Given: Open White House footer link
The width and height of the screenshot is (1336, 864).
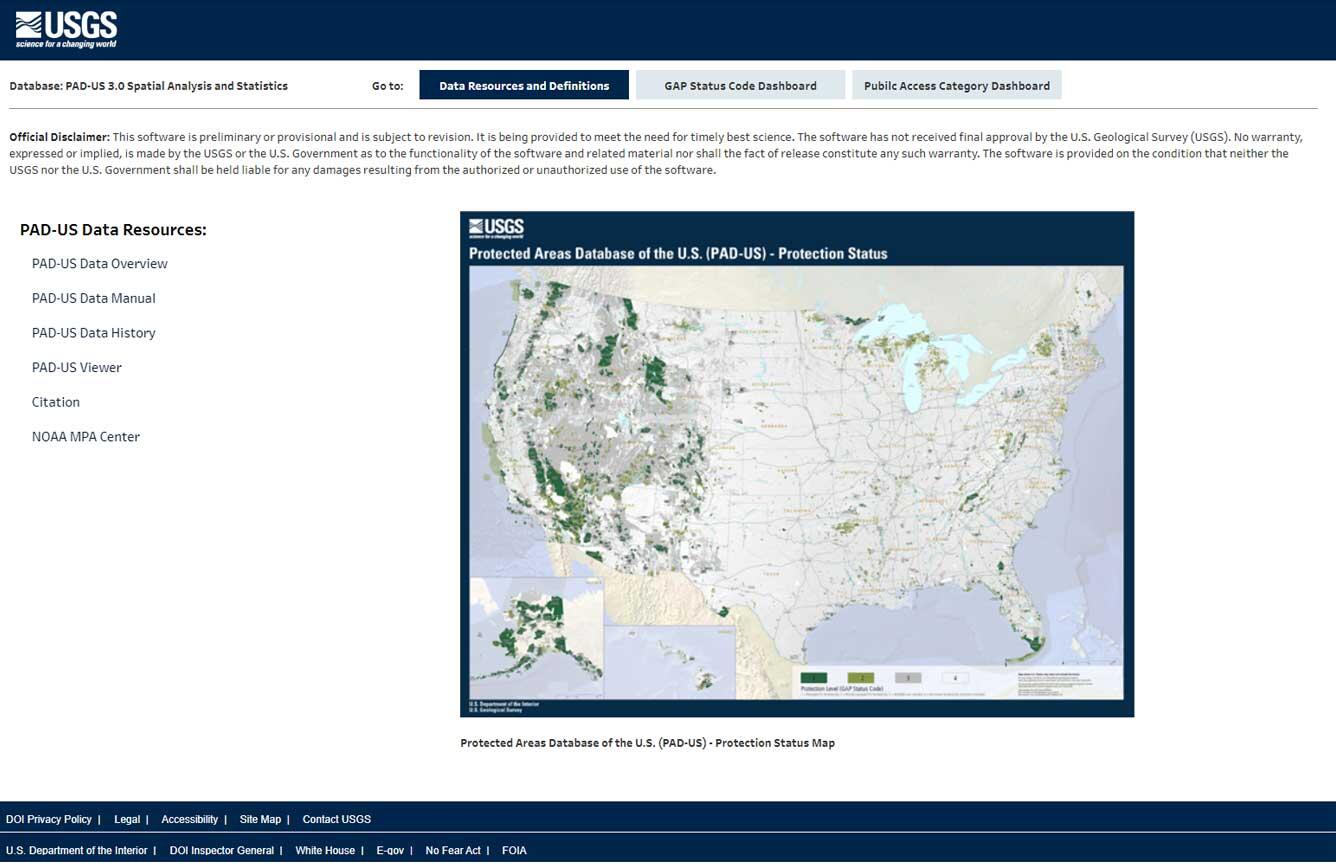Looking at the screenshot, I should click(x=325, y=850).
